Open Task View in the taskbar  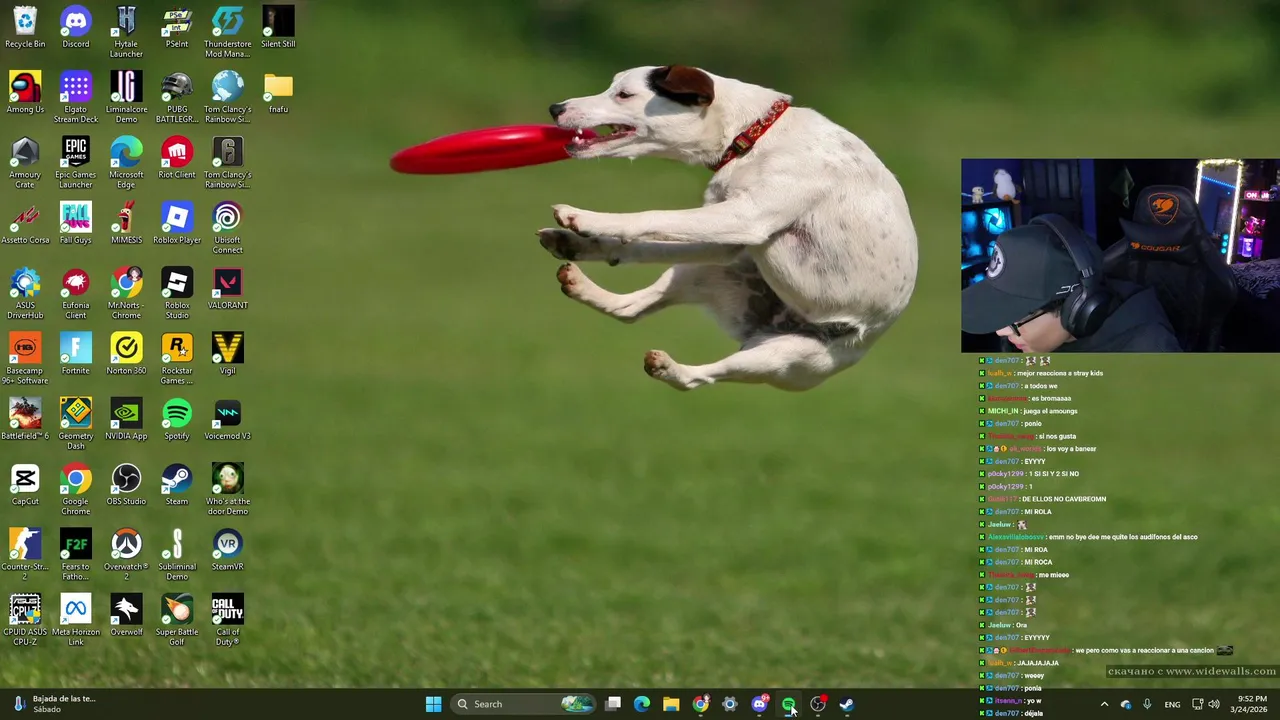tap(613, 704)
